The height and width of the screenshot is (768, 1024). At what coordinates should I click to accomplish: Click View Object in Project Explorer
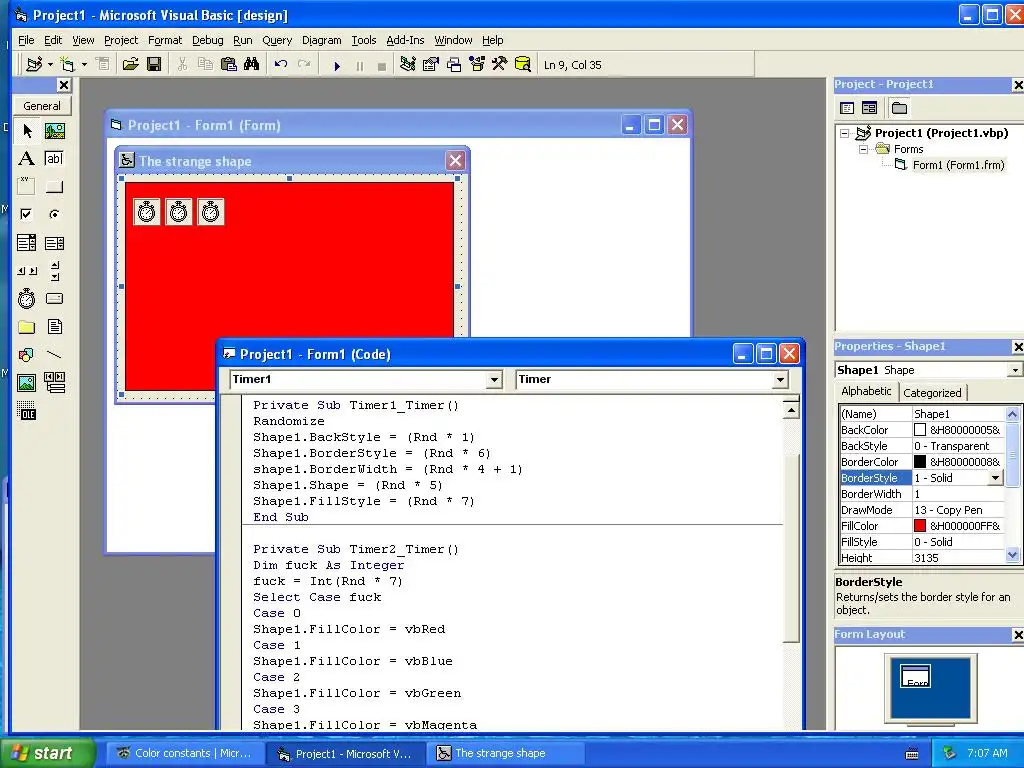(869, 108)
